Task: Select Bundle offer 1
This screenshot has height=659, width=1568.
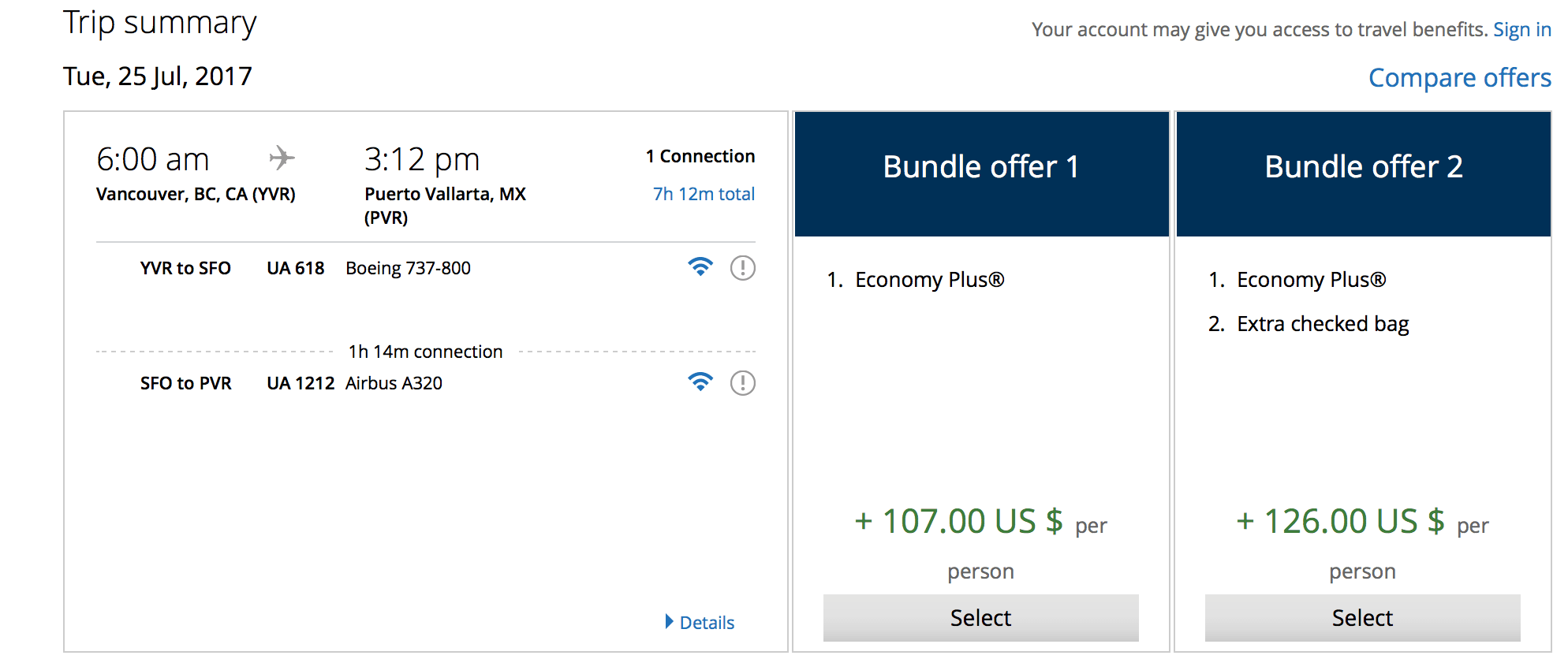Action: 980,617
